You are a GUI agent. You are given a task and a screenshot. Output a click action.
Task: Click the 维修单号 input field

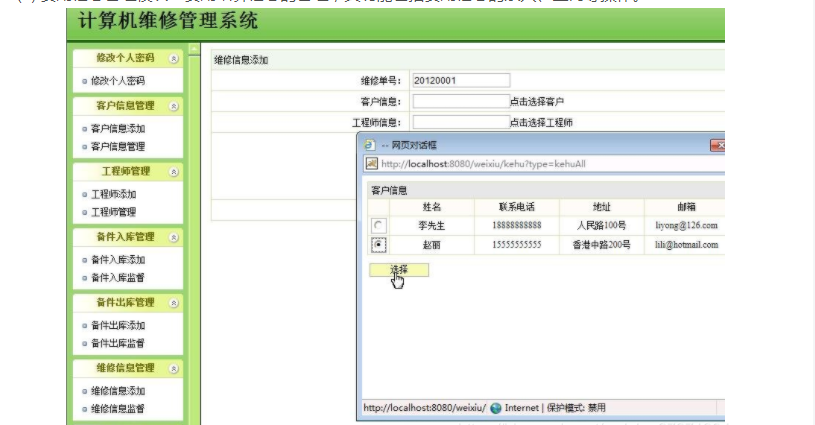[x=461, y=81]
